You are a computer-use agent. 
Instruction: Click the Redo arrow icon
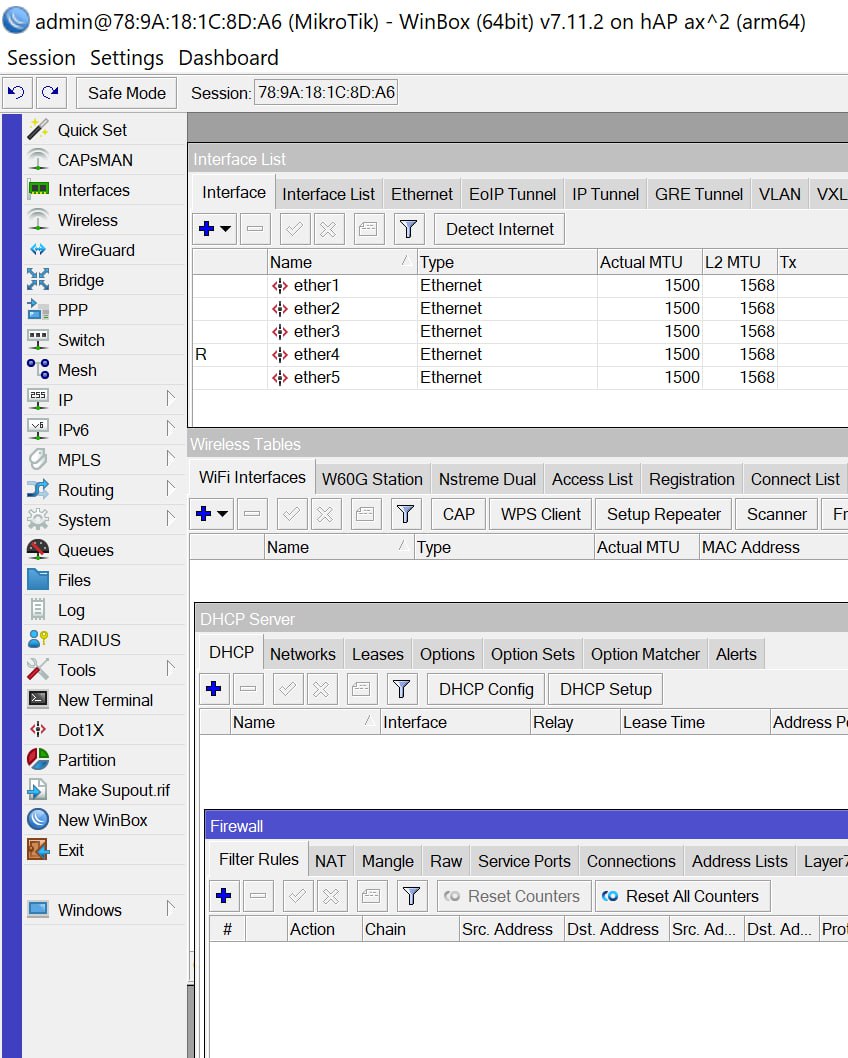(51, 92)
